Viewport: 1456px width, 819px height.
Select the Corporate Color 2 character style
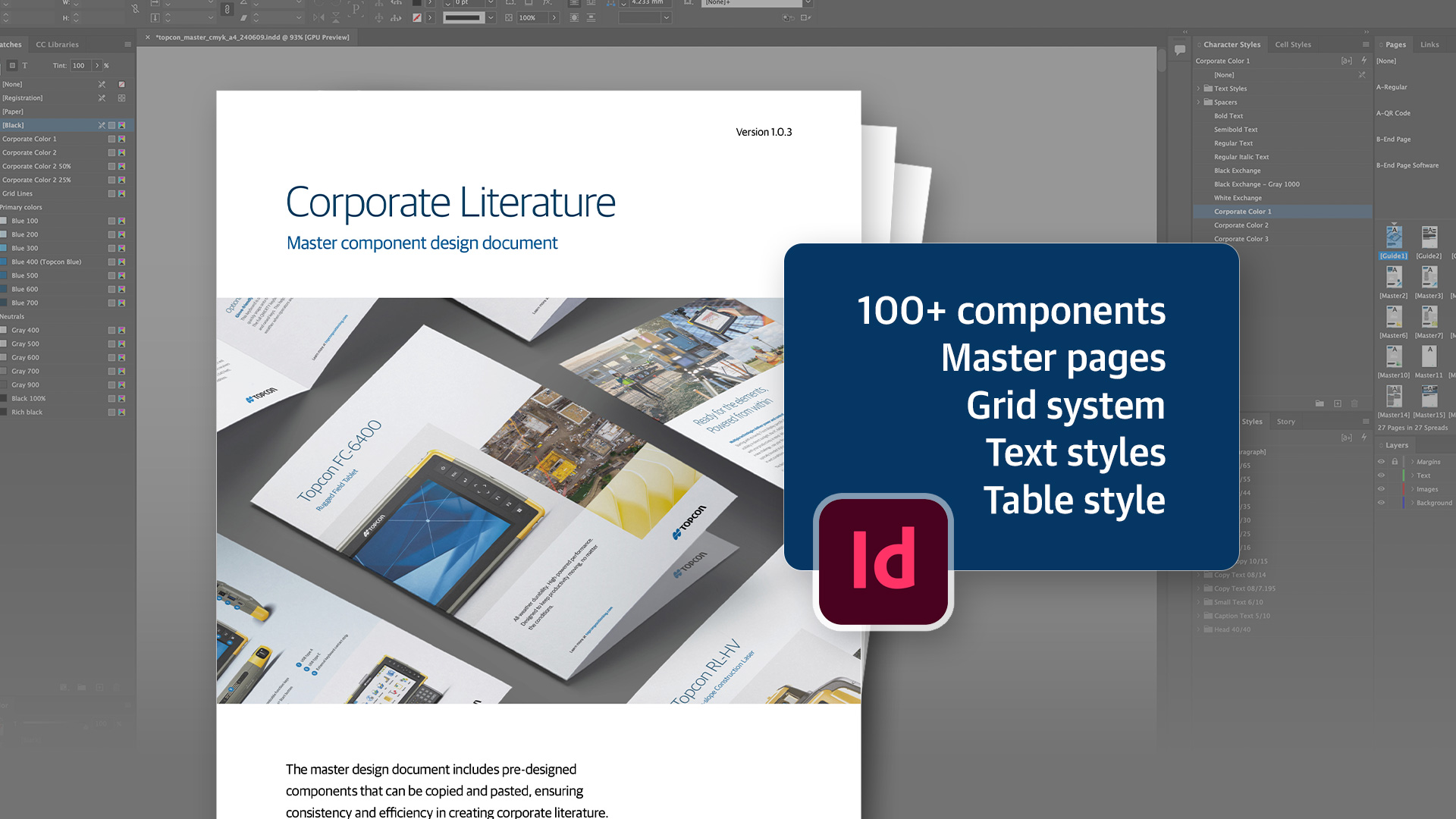(1241, 225)
